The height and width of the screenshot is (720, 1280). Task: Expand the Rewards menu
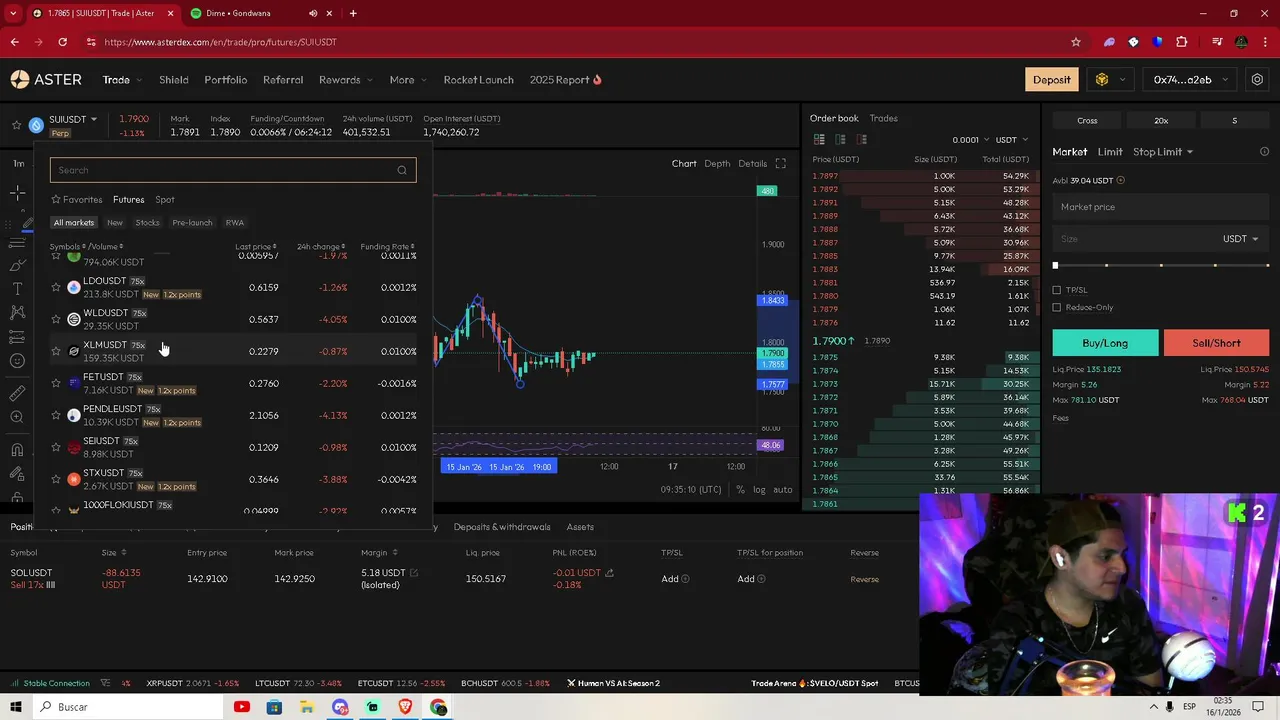click(x=346, y=80)
